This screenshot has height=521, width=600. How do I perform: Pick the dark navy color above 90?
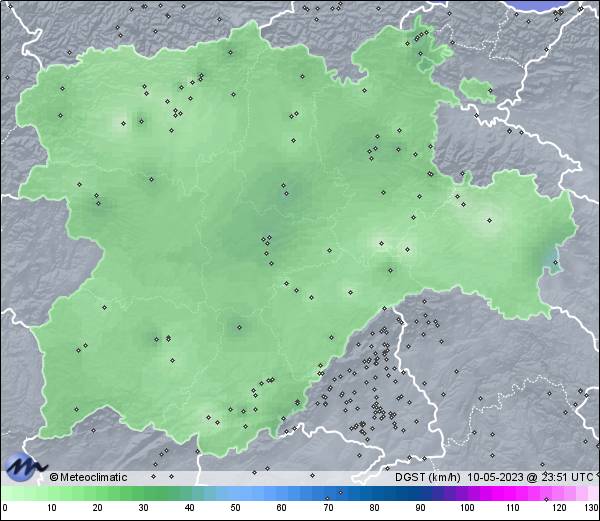point(421,493)
